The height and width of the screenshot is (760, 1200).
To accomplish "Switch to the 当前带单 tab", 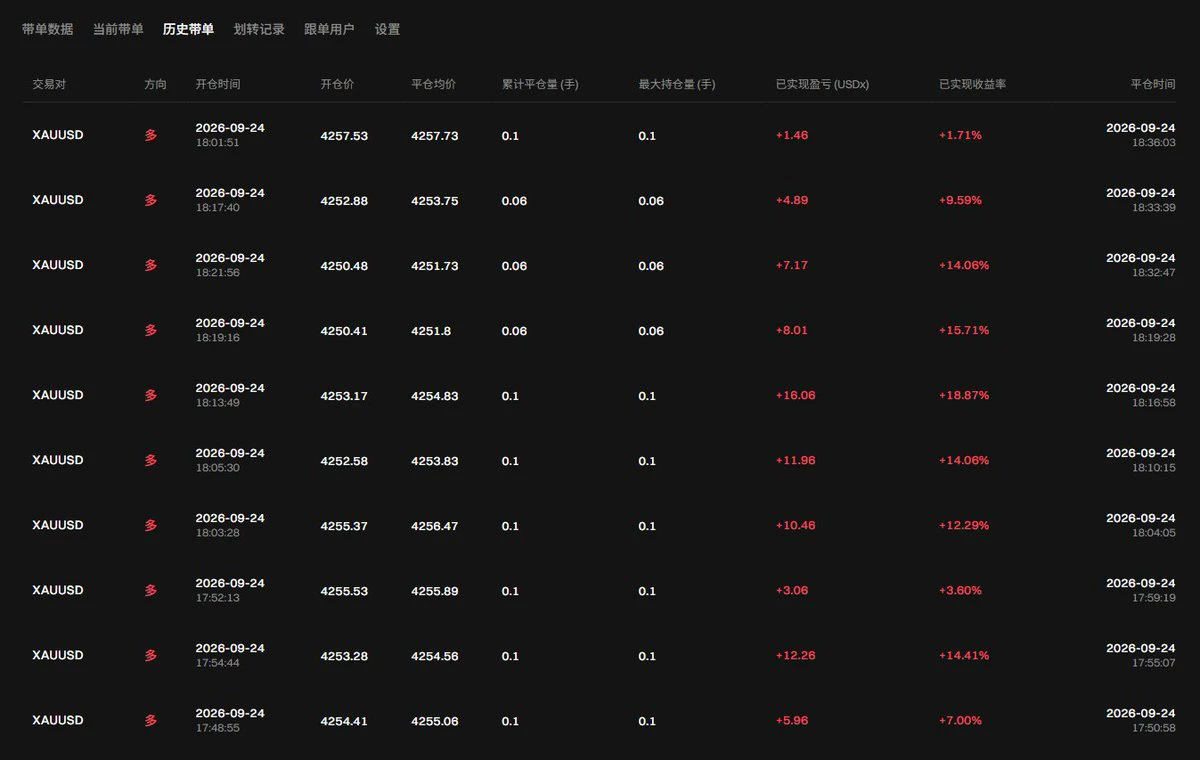I will tap(118, 30).
